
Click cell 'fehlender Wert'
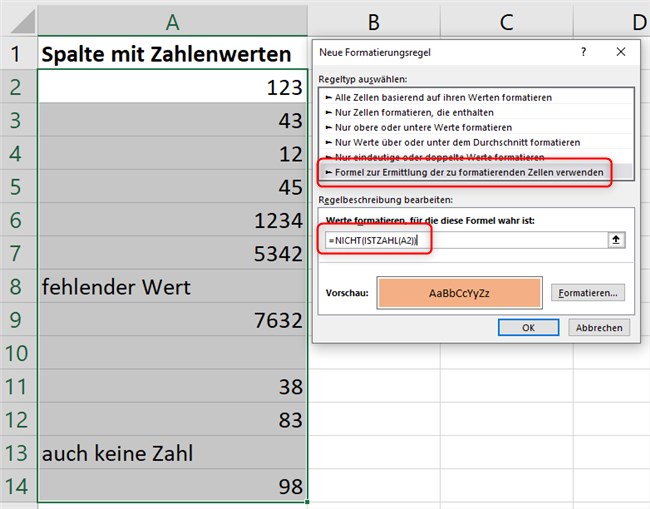pyautogui.click(x=172, y=286)
